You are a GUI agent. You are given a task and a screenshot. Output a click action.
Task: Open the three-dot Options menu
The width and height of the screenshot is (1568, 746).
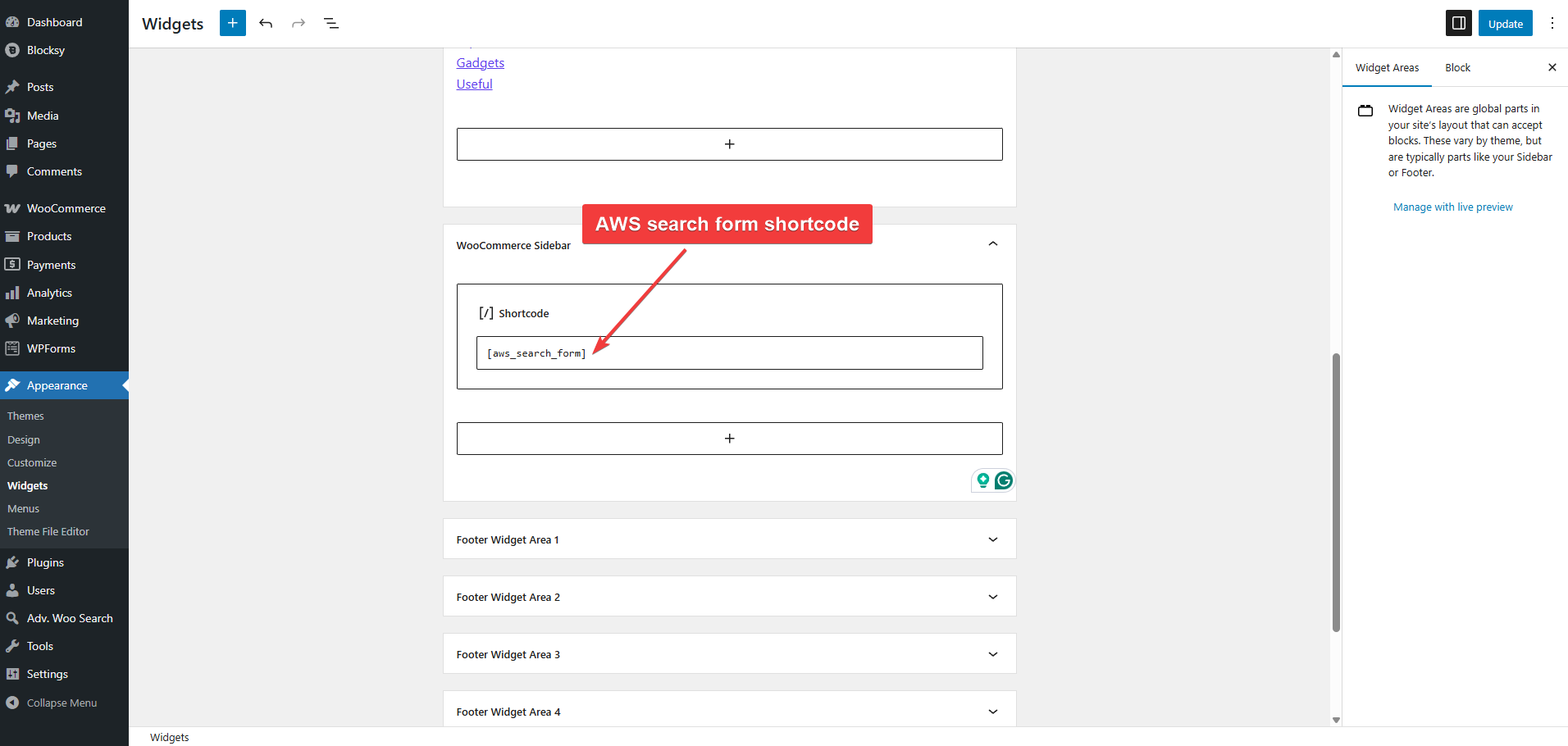[x=1552, y=23]
